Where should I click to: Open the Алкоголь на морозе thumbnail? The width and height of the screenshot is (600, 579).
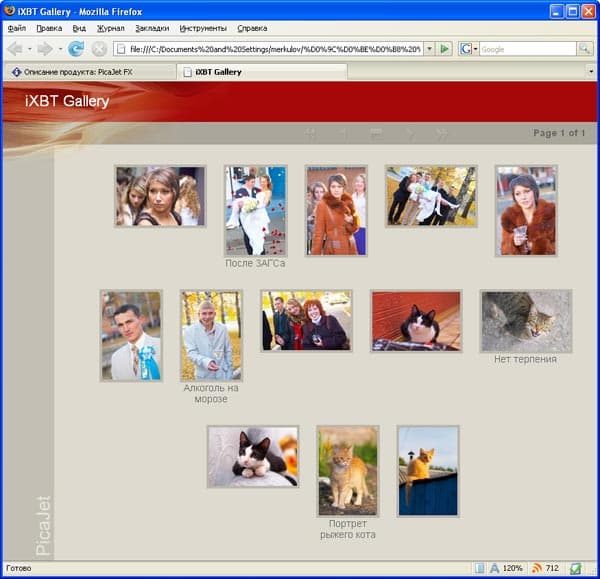[211, 336]
